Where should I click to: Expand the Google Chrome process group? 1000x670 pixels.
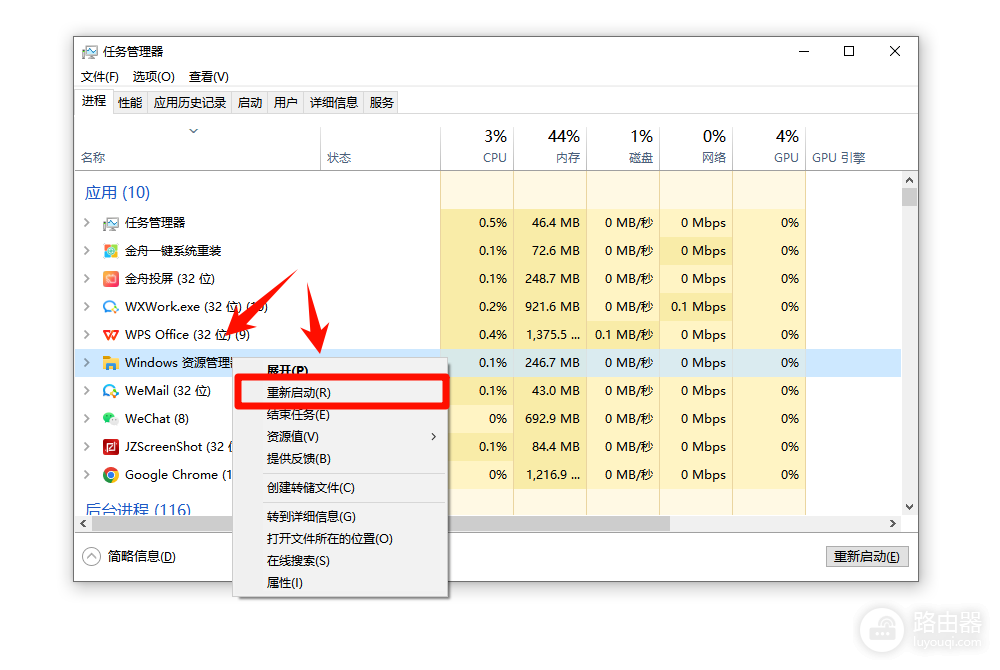pyautogui.click(x=87, y=475)
